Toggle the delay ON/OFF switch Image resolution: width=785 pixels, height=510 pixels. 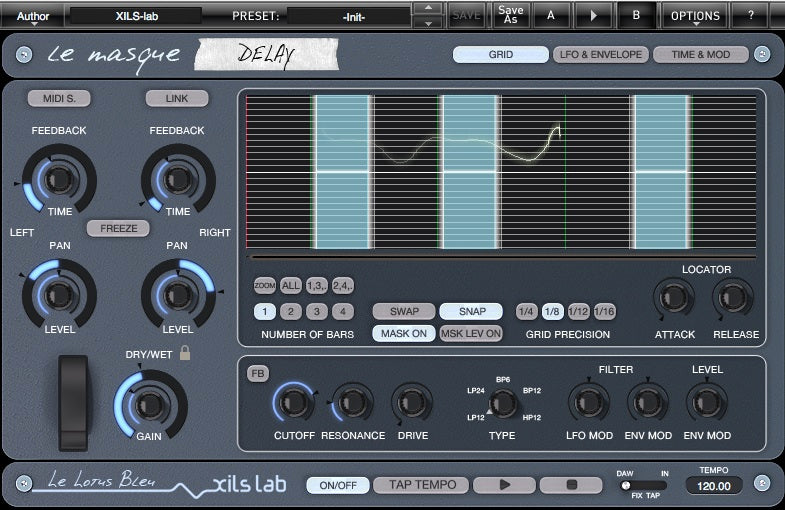(336, 485)
